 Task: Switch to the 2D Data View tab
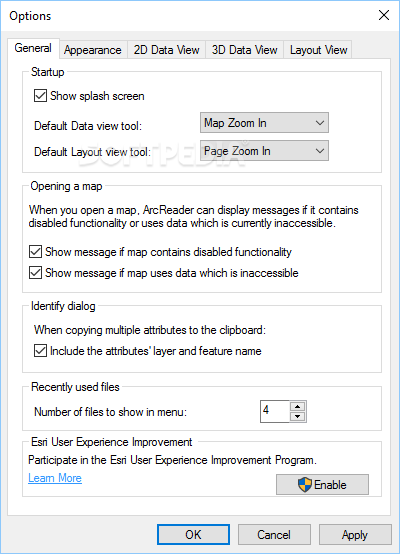click(166, 50)
